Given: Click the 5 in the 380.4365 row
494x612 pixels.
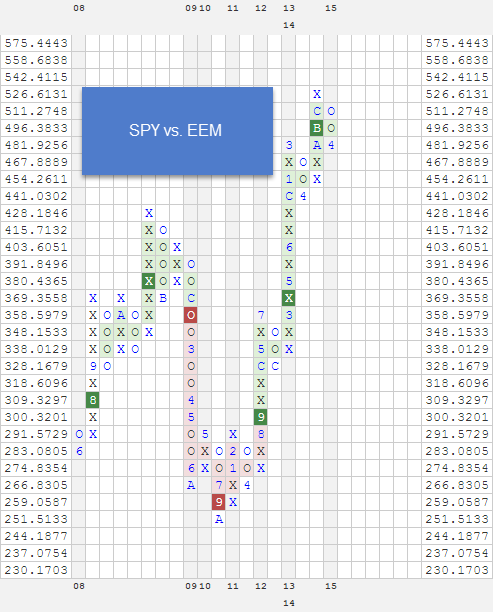Looking at the screenshot, I should pos(289,281).
